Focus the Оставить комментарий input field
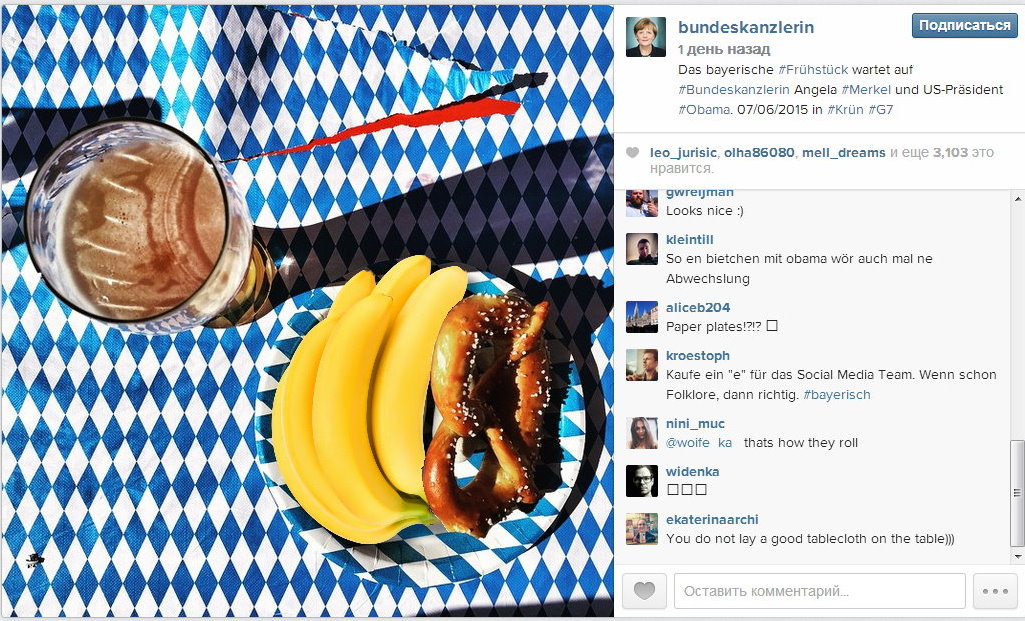The image size is (1025, 621). [x=820, y=591]
